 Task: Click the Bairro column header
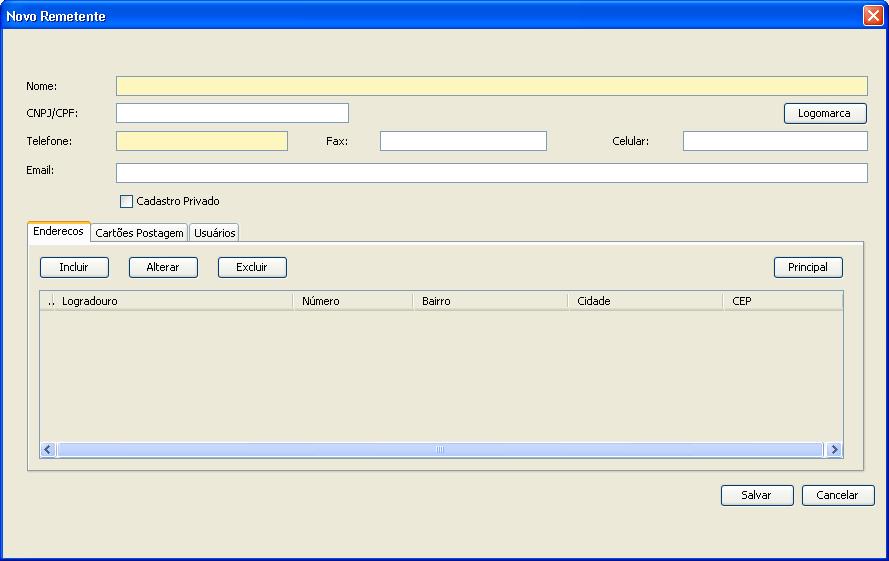tap(490, 301)
